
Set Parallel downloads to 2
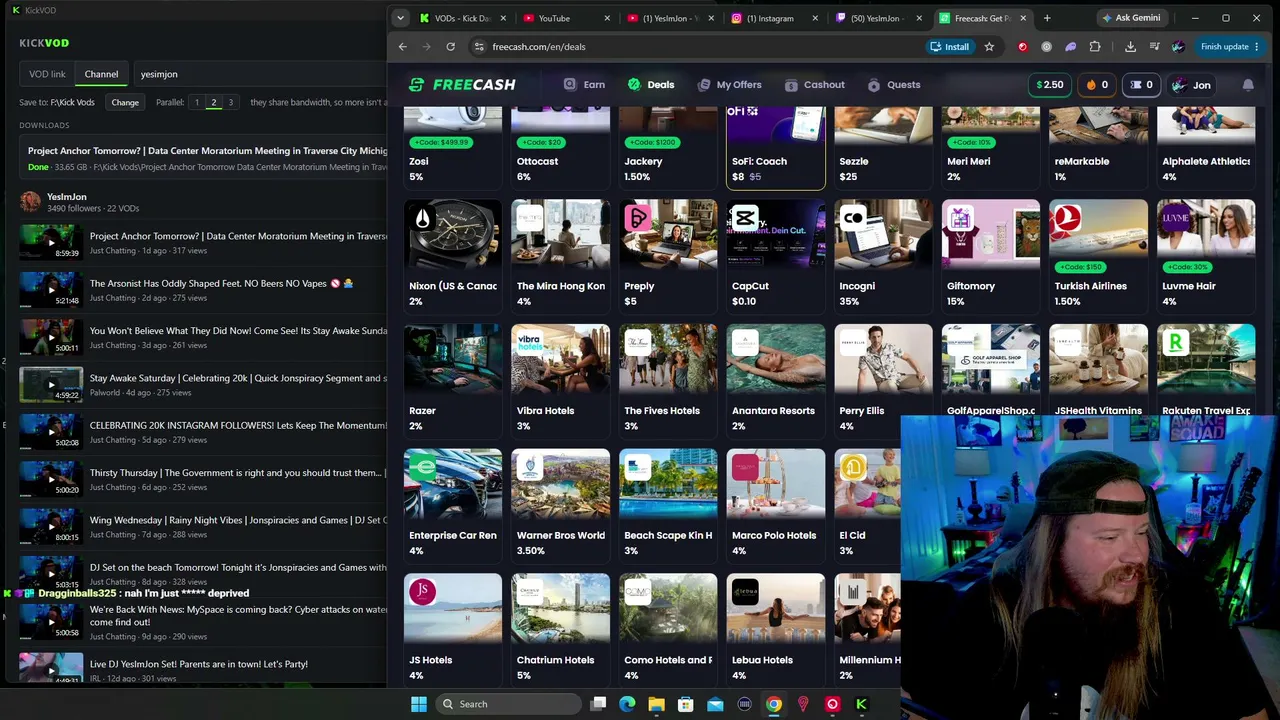coord(213,102)
